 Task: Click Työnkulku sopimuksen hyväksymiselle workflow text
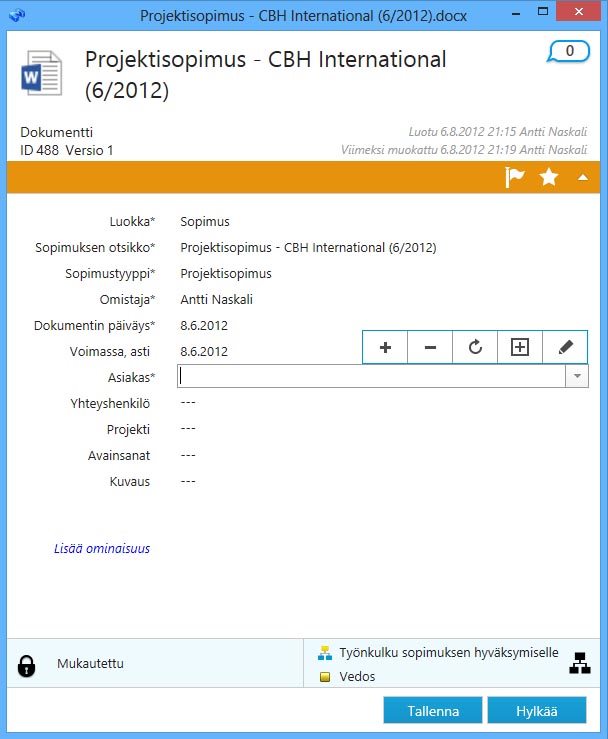pos(449,653)
